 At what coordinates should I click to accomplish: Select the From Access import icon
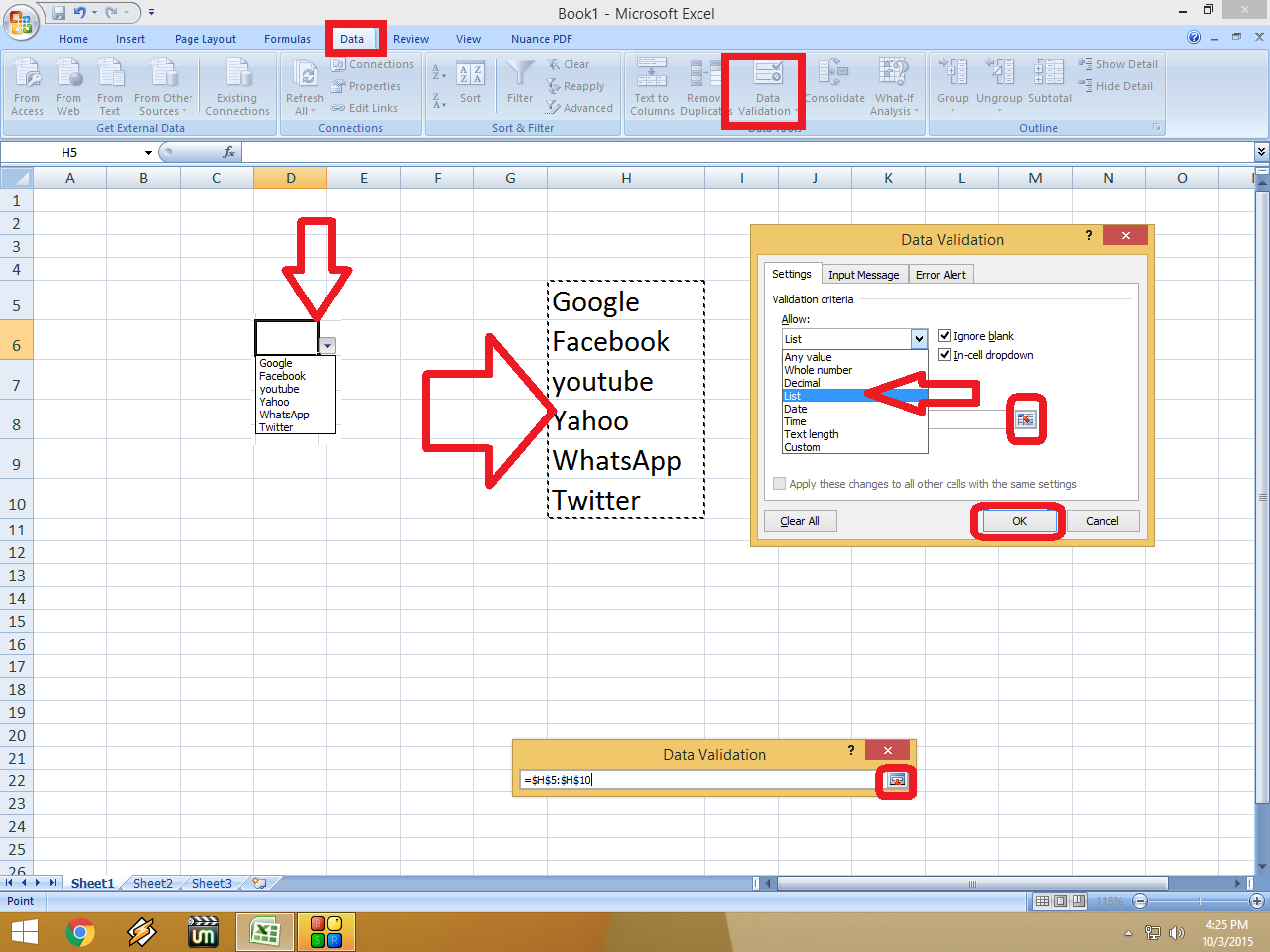[x=27, y=86]
